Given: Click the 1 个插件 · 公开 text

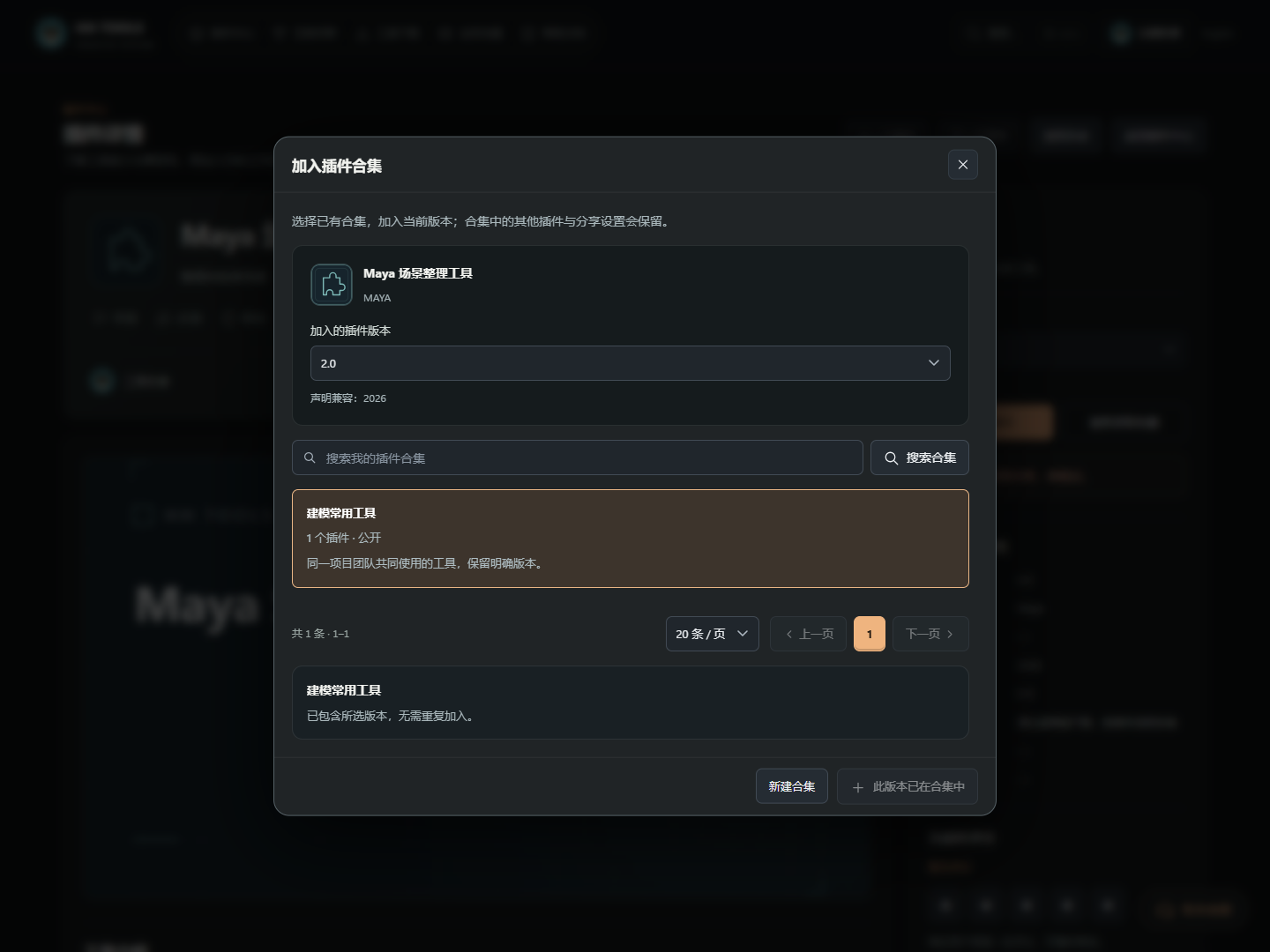Looking at the screenshot, I should [x=344, y=538].
